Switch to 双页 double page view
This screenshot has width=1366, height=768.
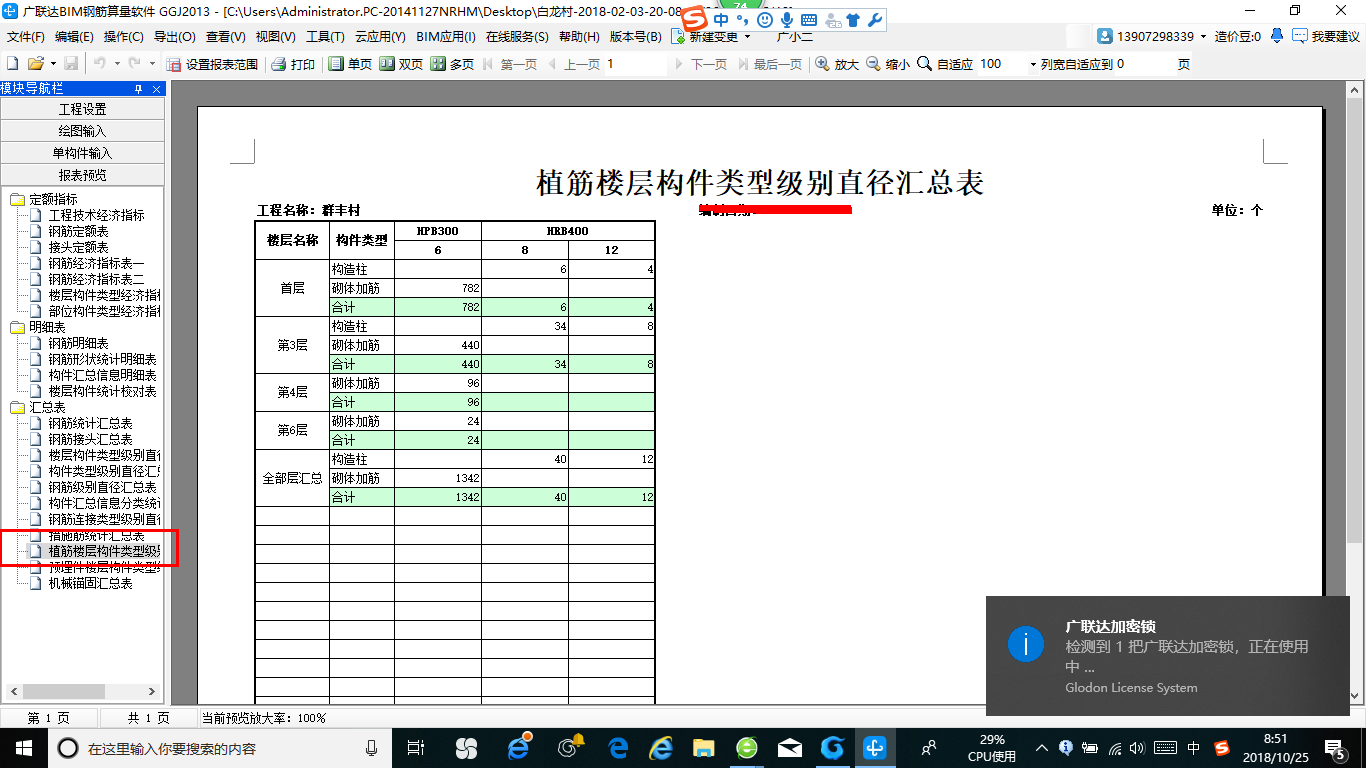[x=401, y=64]
